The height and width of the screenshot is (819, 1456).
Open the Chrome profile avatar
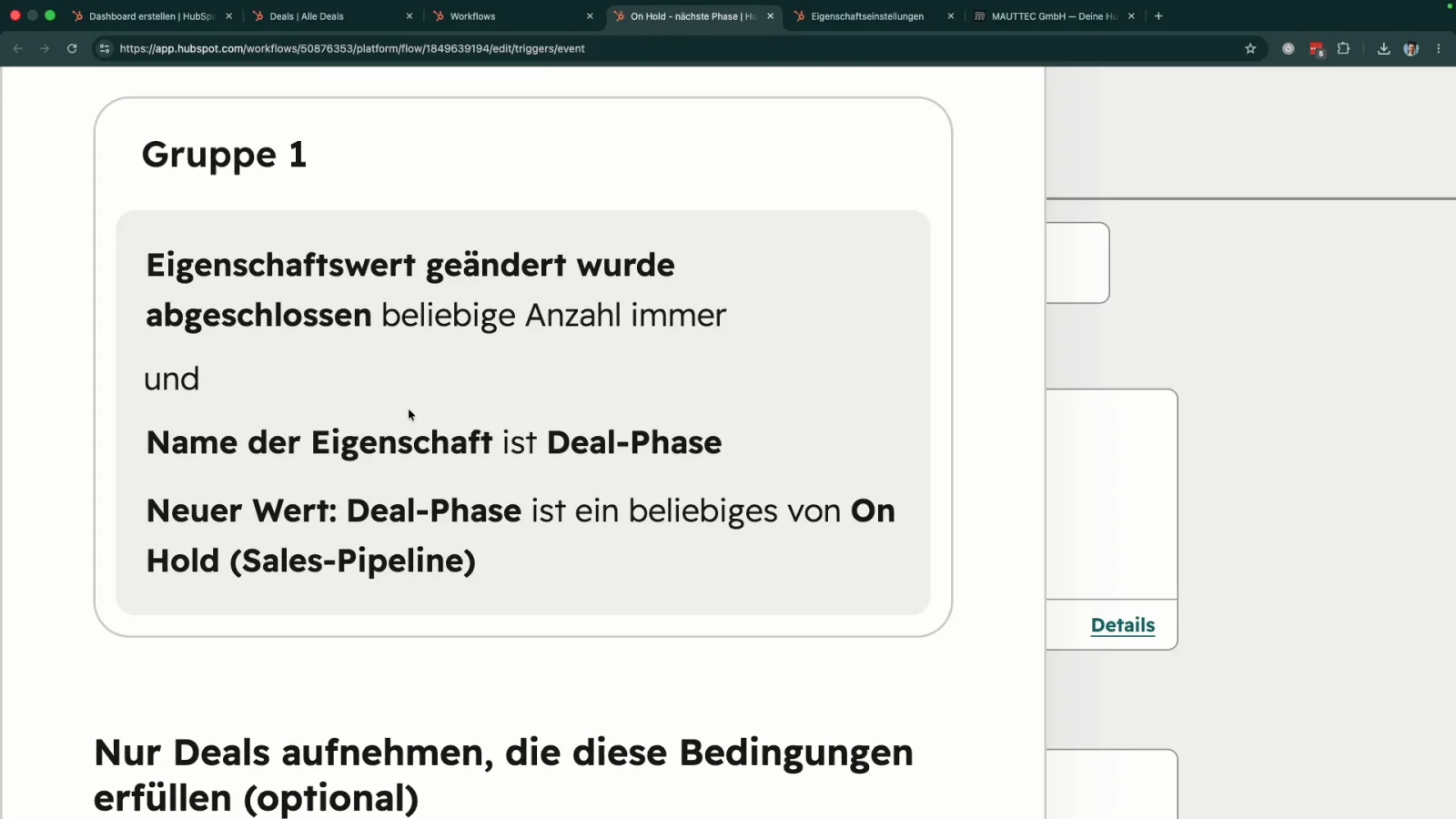(1411, 48)
